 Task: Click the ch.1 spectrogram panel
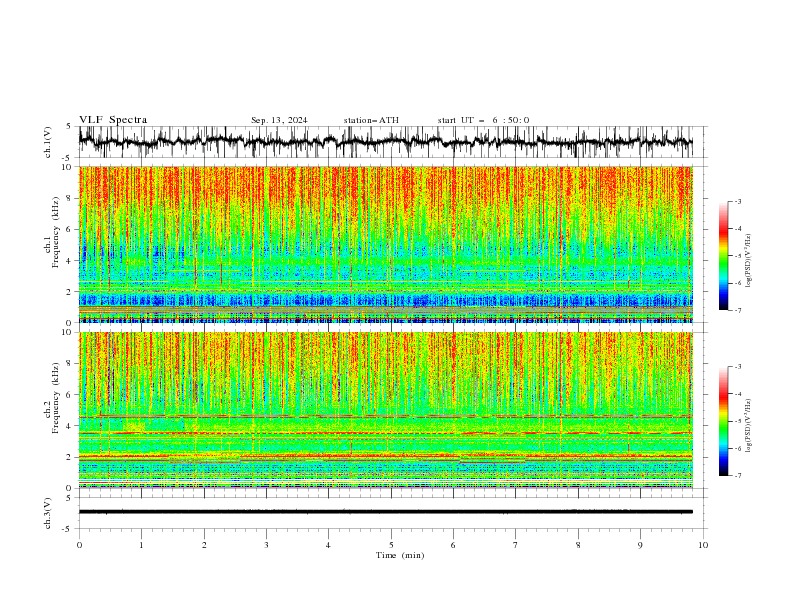[385, 244]
